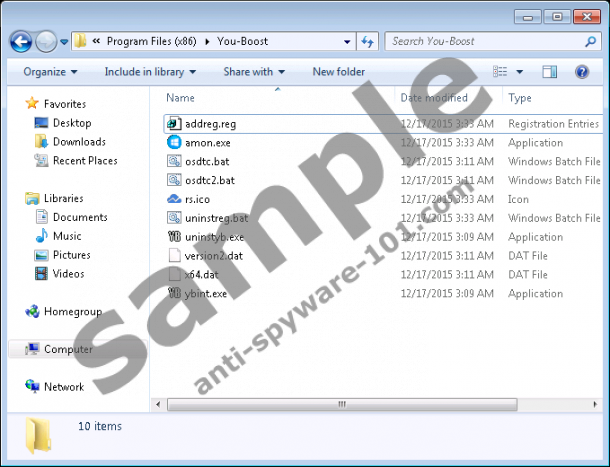
Task: Click the Refresh button beside address bar
Action: [x=367, y=41]
